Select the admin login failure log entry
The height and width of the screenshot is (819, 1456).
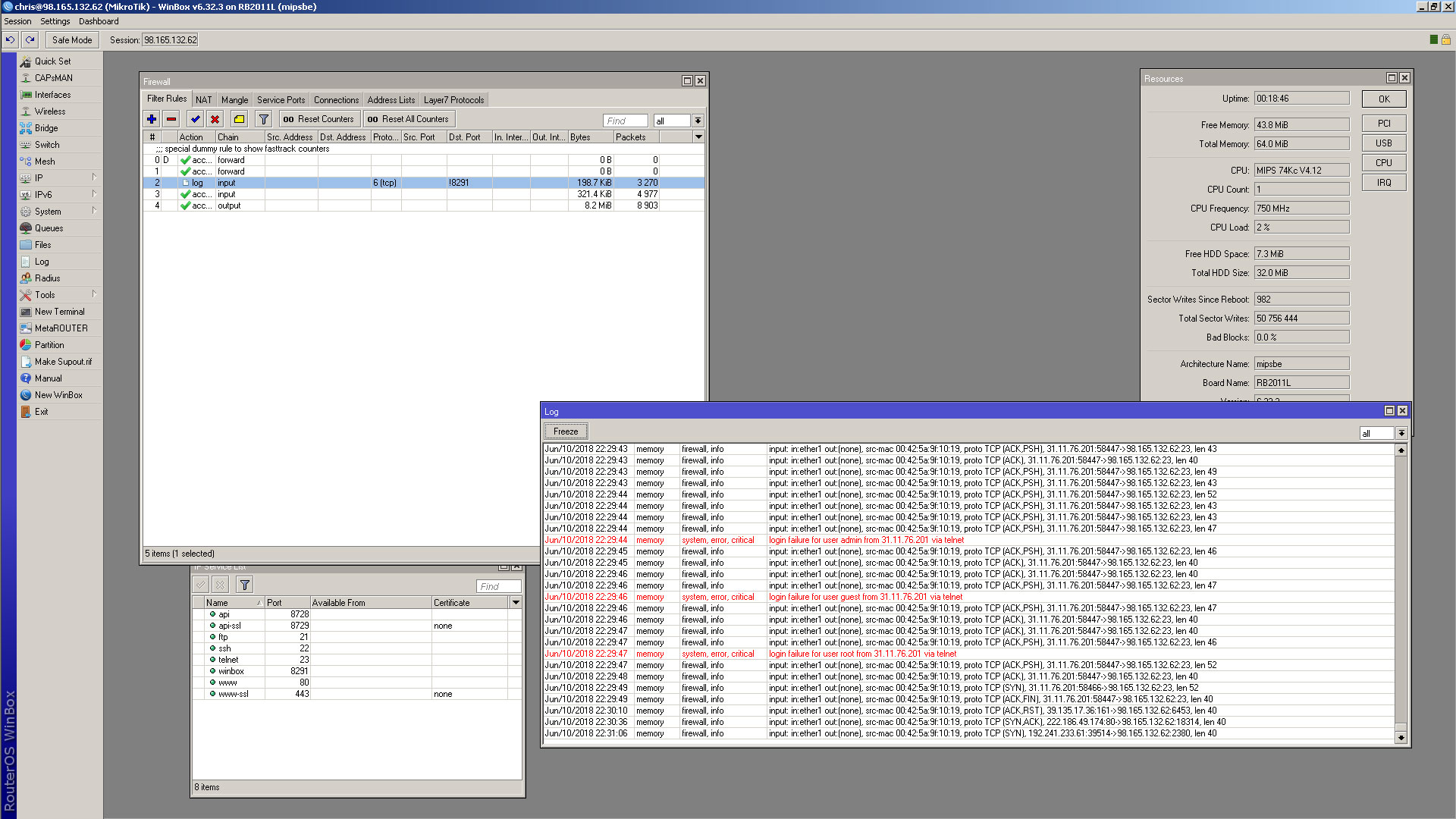(x=968, y=540)
